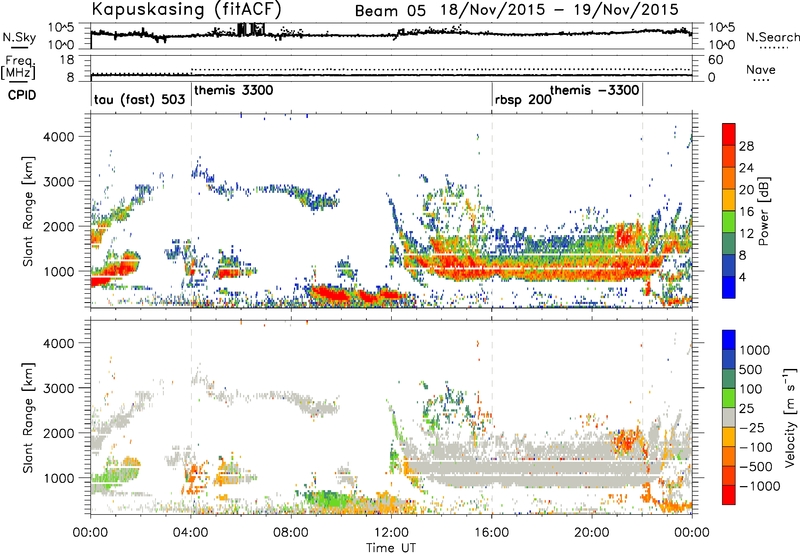800x554 pixels.
Task: Select the '04:00' time tick label
Action: click(191, 533)
